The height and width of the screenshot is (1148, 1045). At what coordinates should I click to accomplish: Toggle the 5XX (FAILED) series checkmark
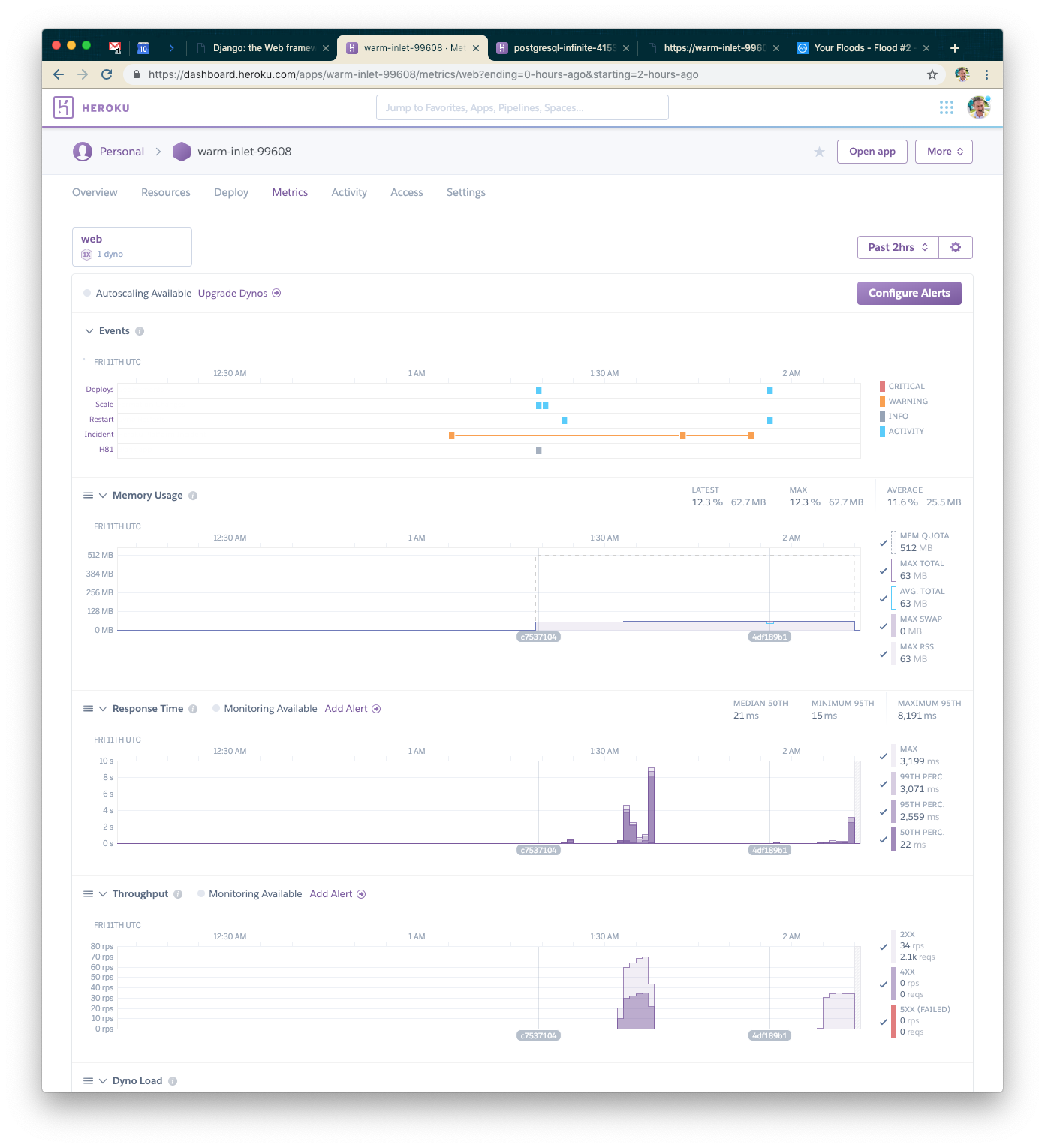tap(884, 1022)
